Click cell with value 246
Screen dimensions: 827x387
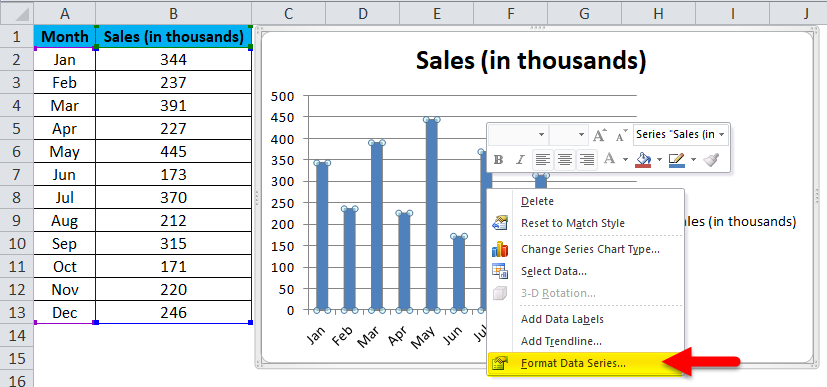[174, 313]
